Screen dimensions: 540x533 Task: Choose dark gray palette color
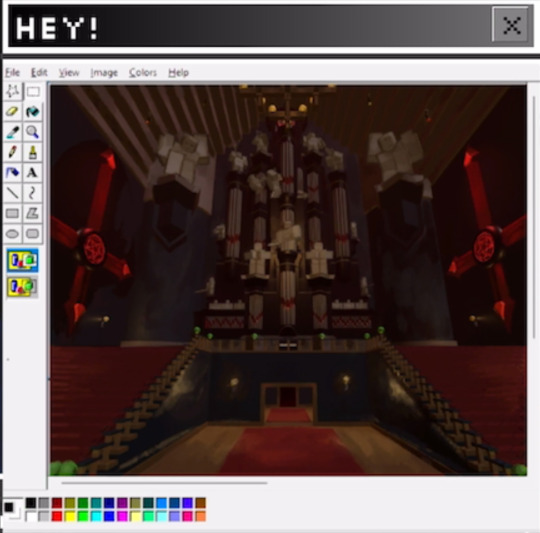pyautogui.click(x=44, y=503)
